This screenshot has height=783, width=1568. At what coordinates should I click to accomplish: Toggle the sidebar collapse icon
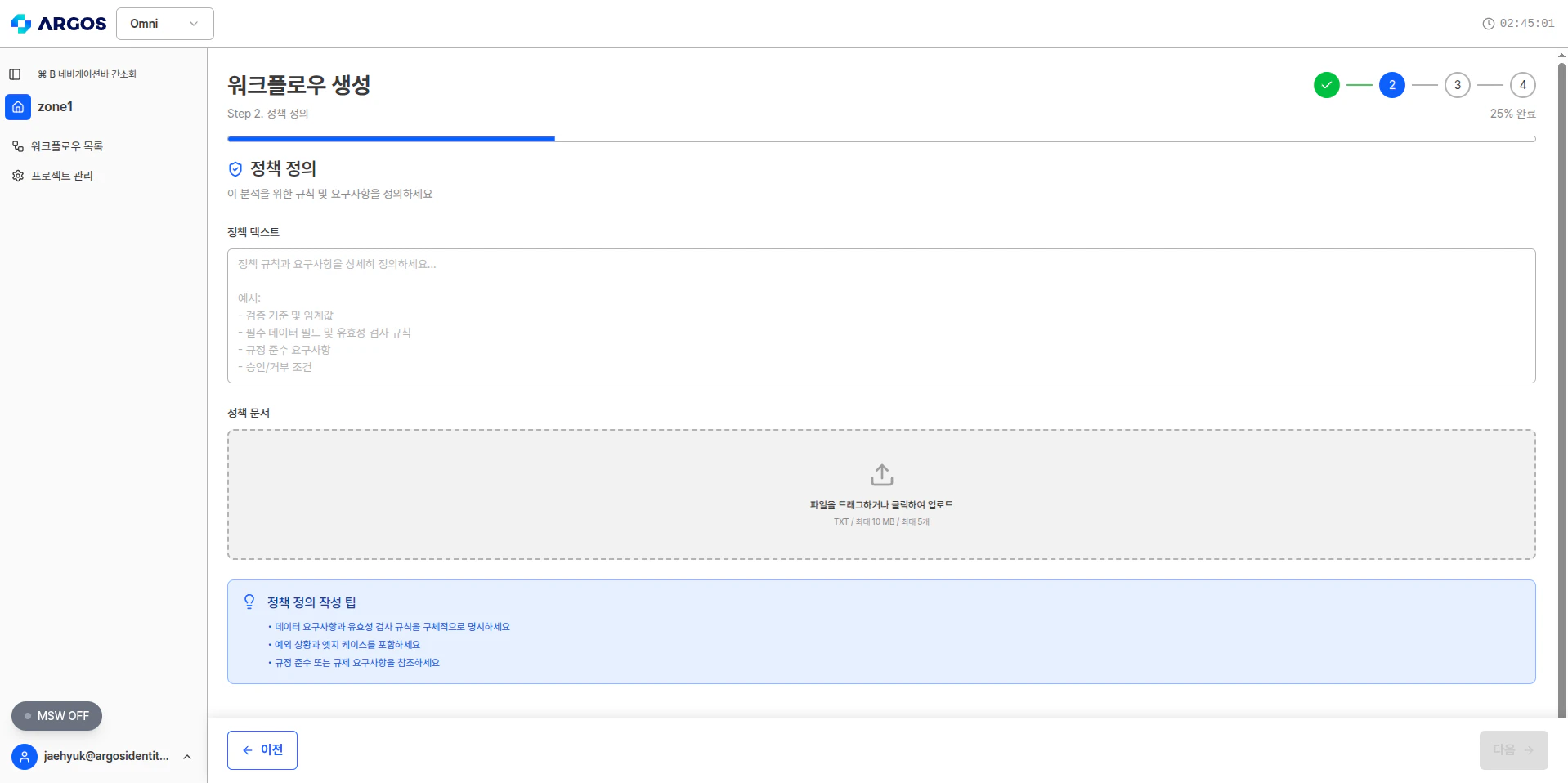tap(15, 74)
